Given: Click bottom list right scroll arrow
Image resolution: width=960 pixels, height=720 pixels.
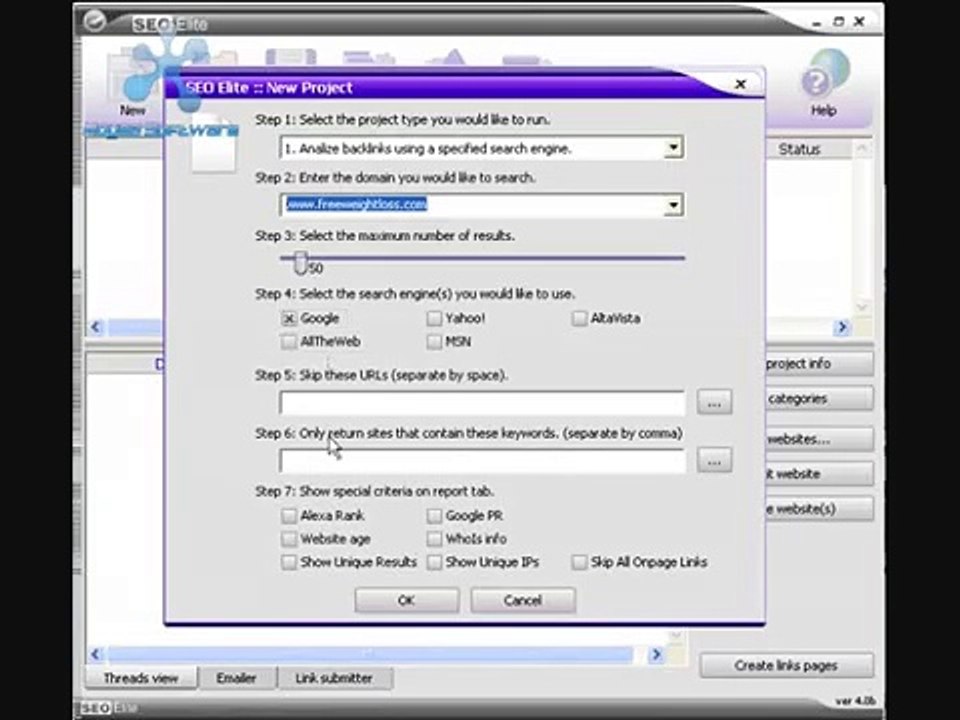Looking at the screenshot, I should (x=656, y=654).
